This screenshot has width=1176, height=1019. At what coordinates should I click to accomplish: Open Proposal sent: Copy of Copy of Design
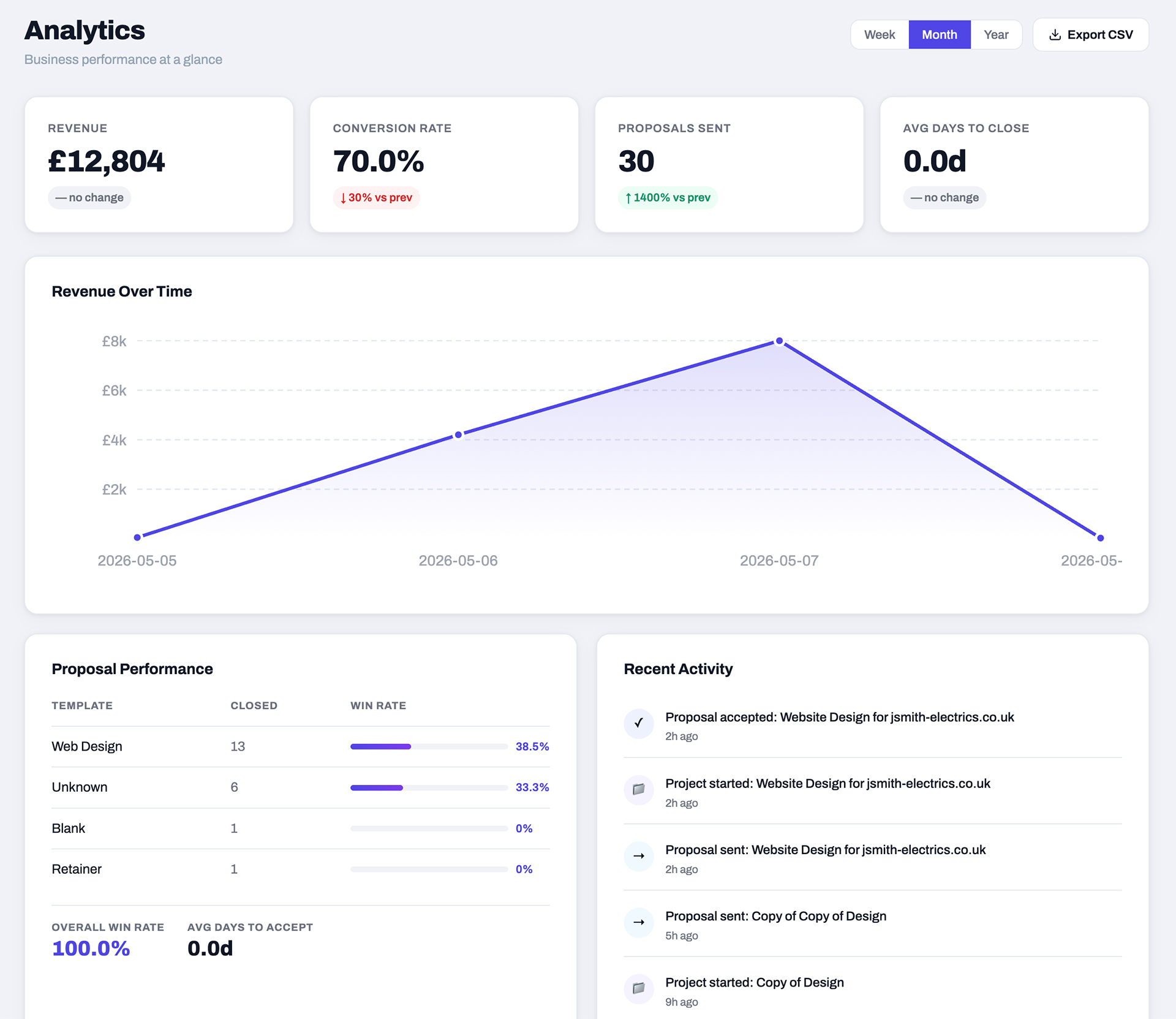tap(873, 924)
